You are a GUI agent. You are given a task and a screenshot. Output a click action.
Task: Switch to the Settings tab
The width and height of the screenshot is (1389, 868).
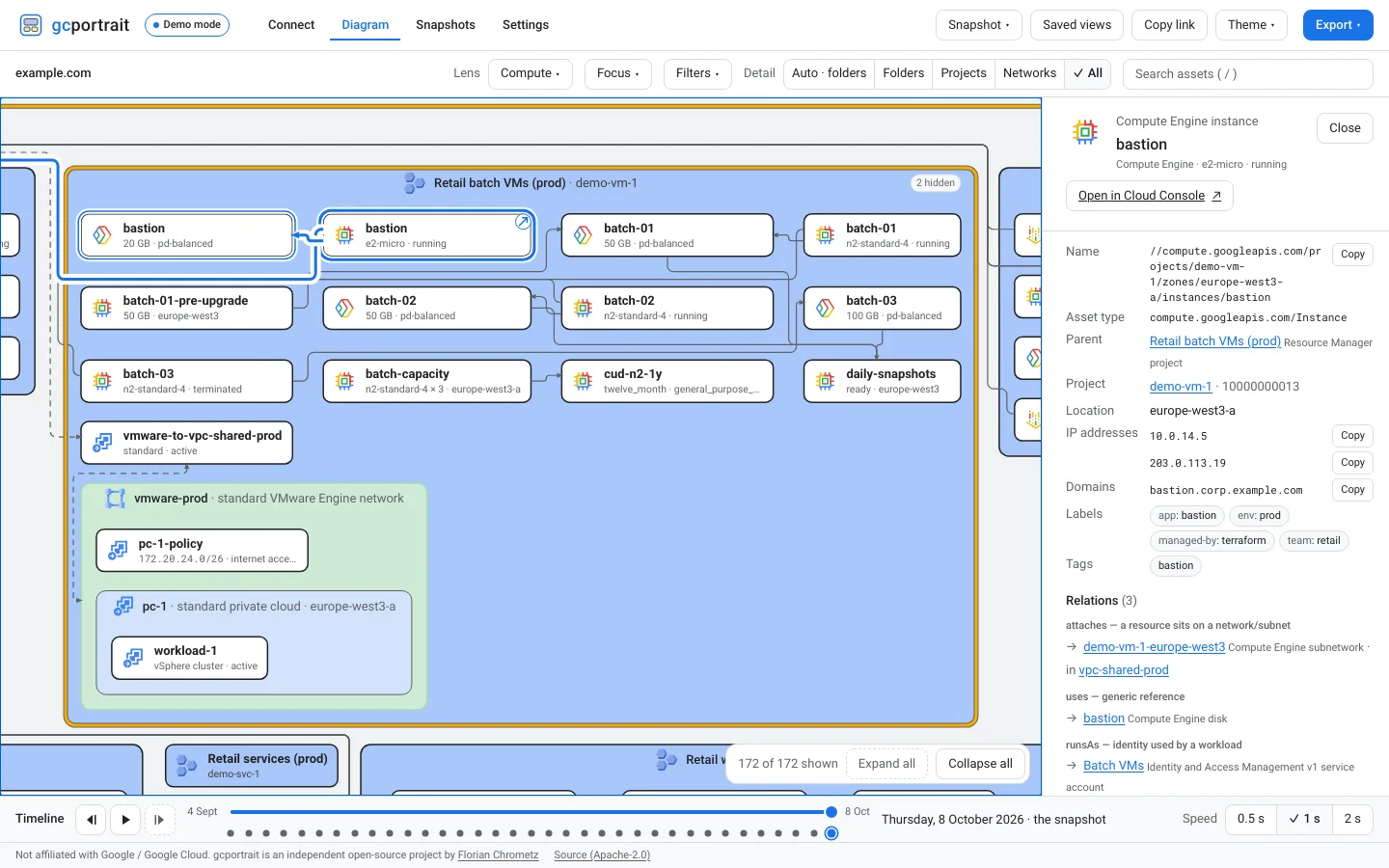(x=526, y=25)
